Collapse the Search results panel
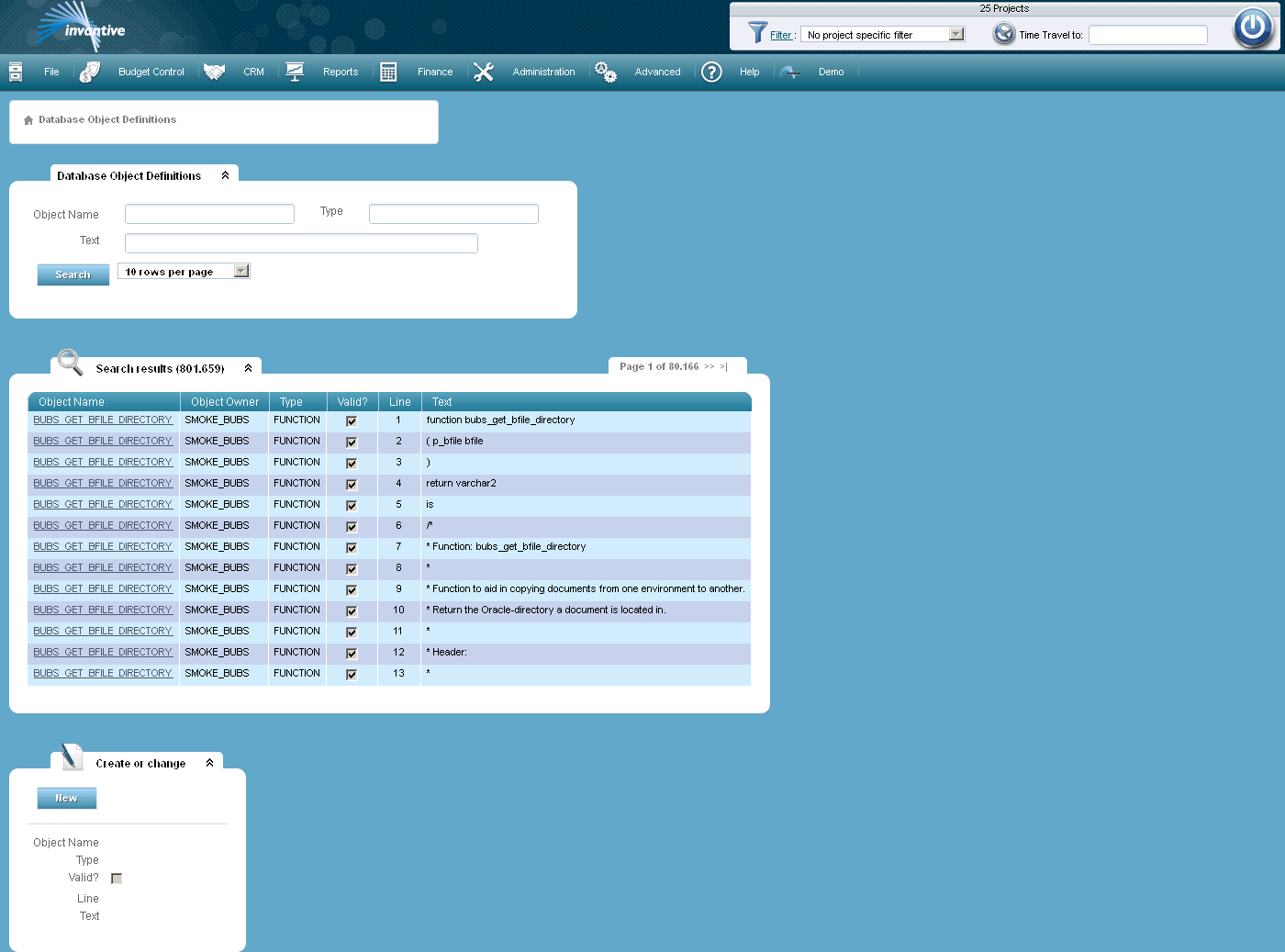Image resolution: width=1285 pixels, height=952 pixels. pyautogui.click(x=248, y=367)
